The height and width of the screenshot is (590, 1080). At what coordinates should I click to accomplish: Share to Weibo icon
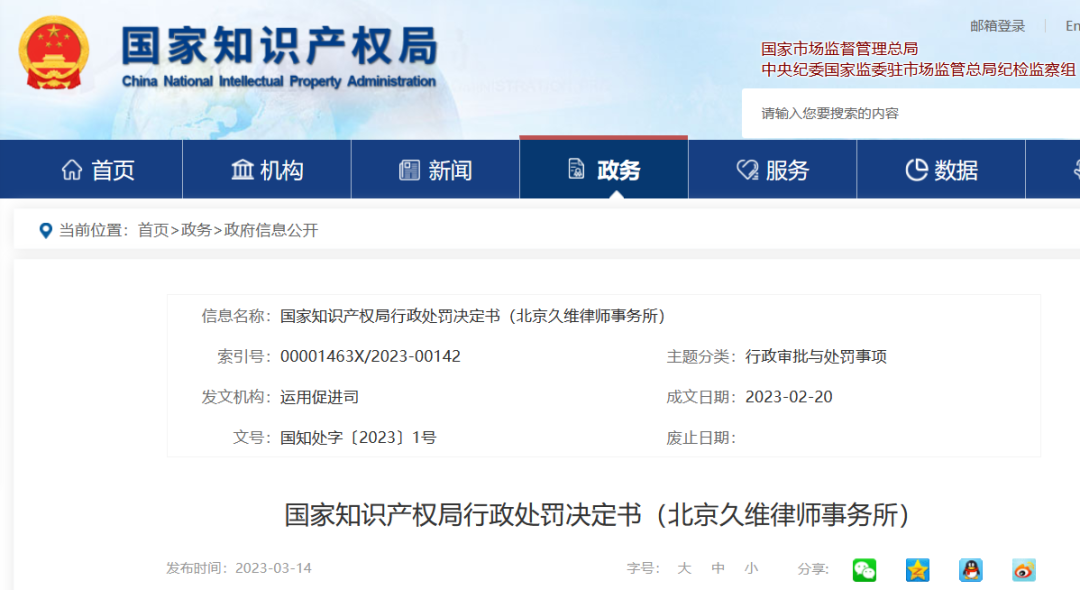(1024, 570)
